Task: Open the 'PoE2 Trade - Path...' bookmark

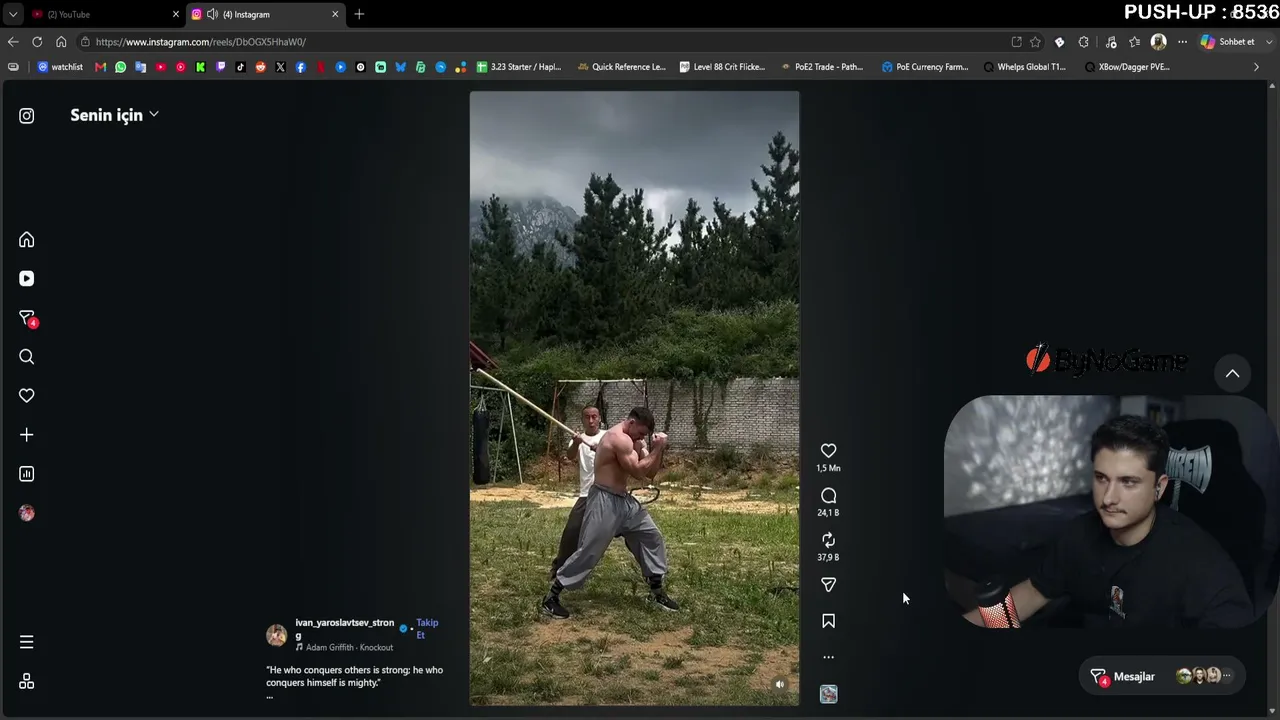Action: pyautogui.click(x=821, y=67)
